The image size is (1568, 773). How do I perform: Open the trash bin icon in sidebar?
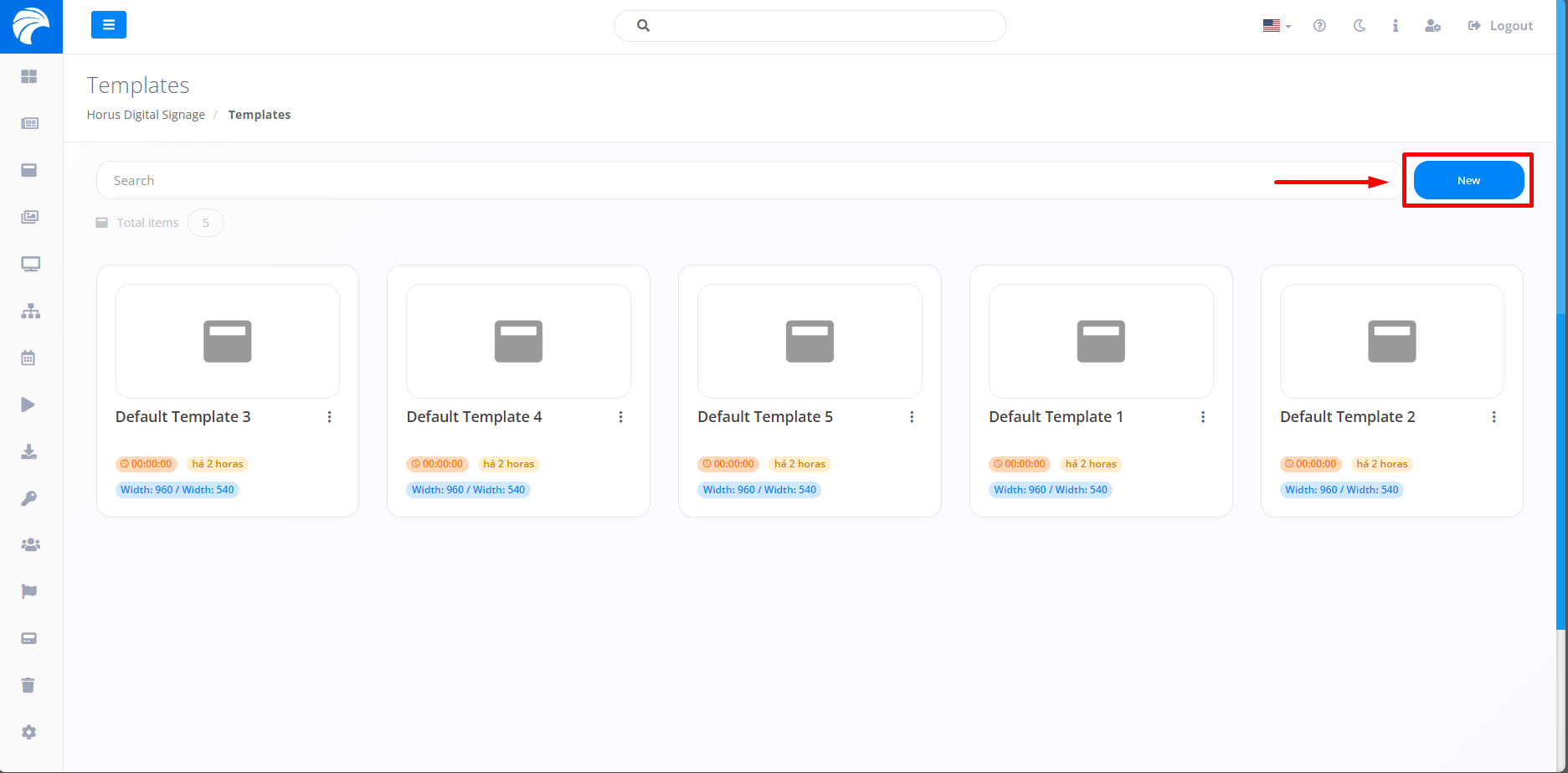pyautogui.click(x=28, y=686)
